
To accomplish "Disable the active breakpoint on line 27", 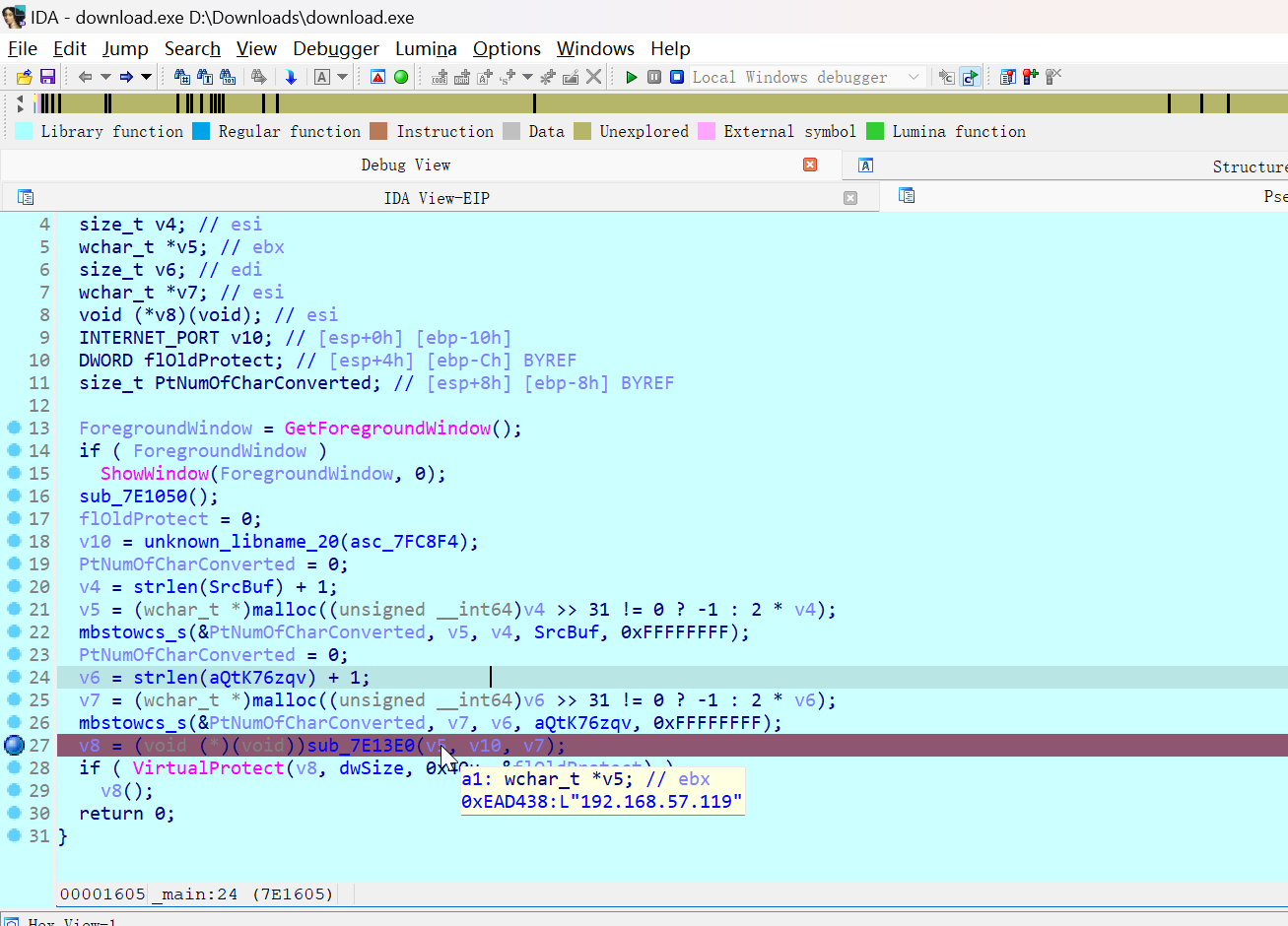I will (14, 745).
